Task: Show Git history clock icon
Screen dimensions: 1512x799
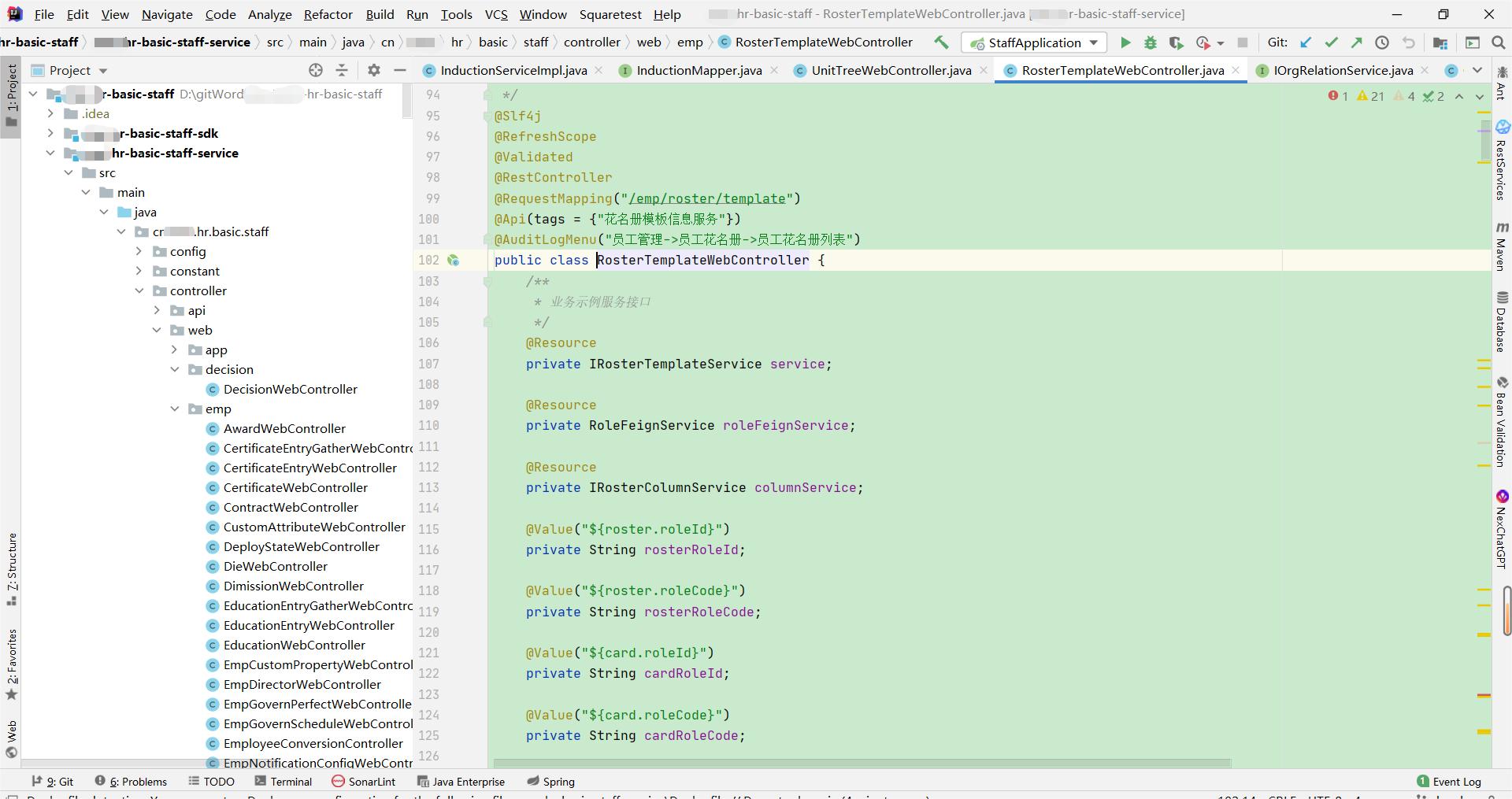Action: pyautogui.click(x=1382, y=43)
